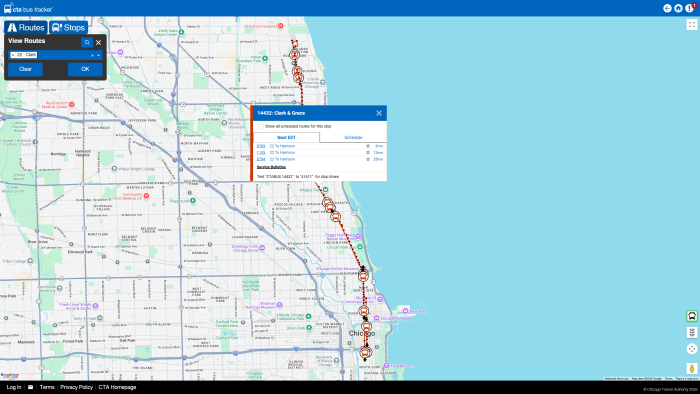Switch to the Routes tab

pos(26,28)
